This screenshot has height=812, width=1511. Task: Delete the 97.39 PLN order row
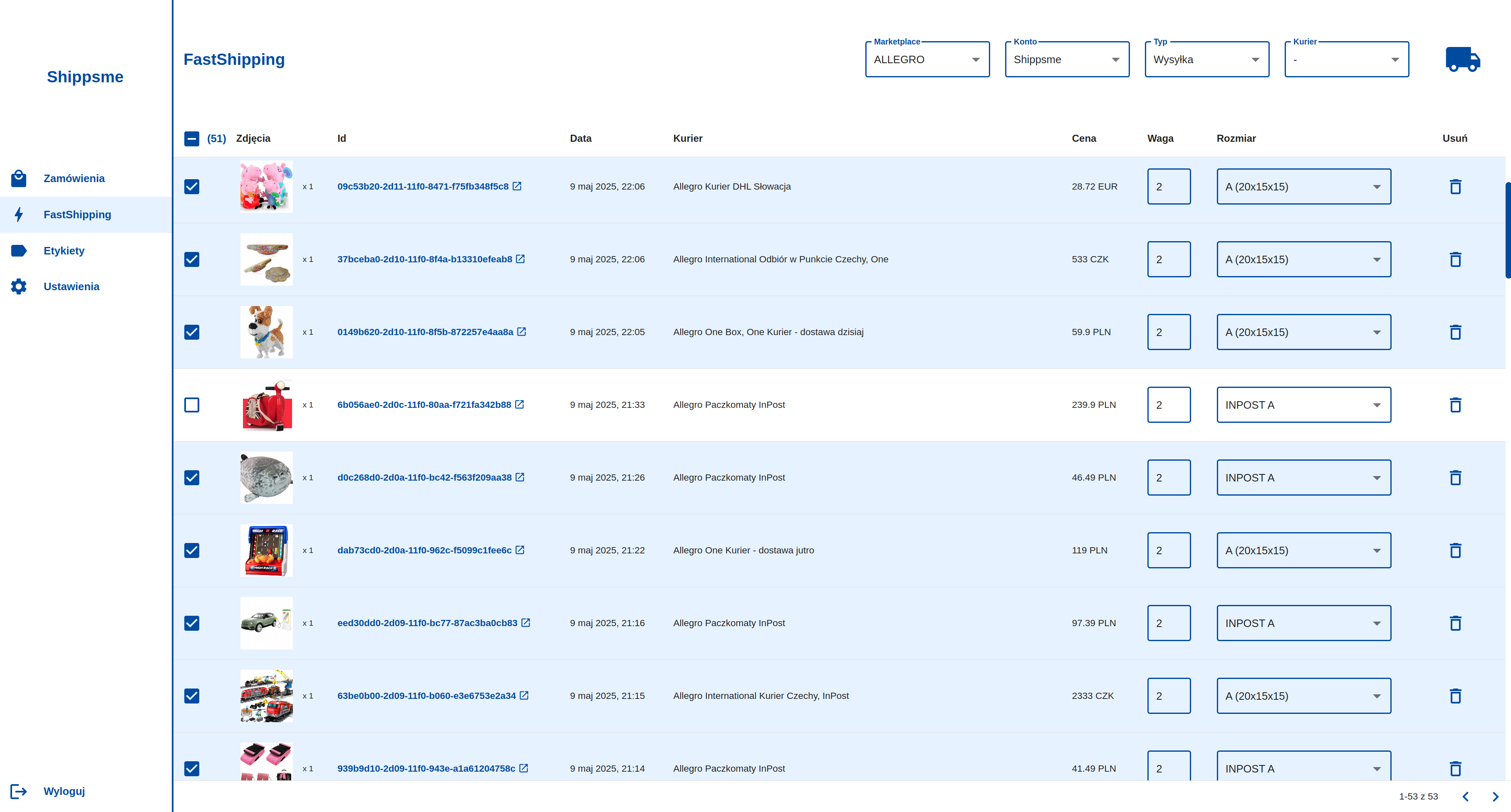[x=1455, y=623]
